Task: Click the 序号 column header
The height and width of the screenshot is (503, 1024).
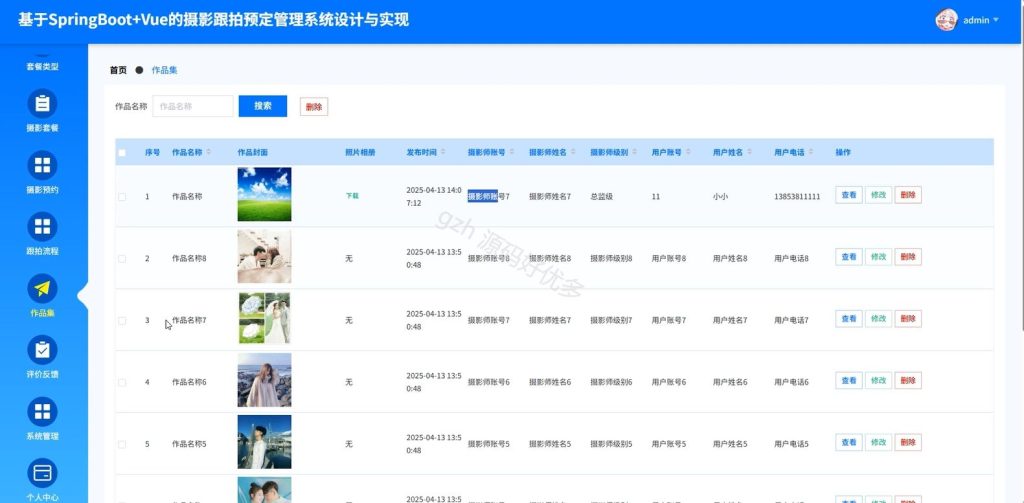Action: click(x=152, y=152)
